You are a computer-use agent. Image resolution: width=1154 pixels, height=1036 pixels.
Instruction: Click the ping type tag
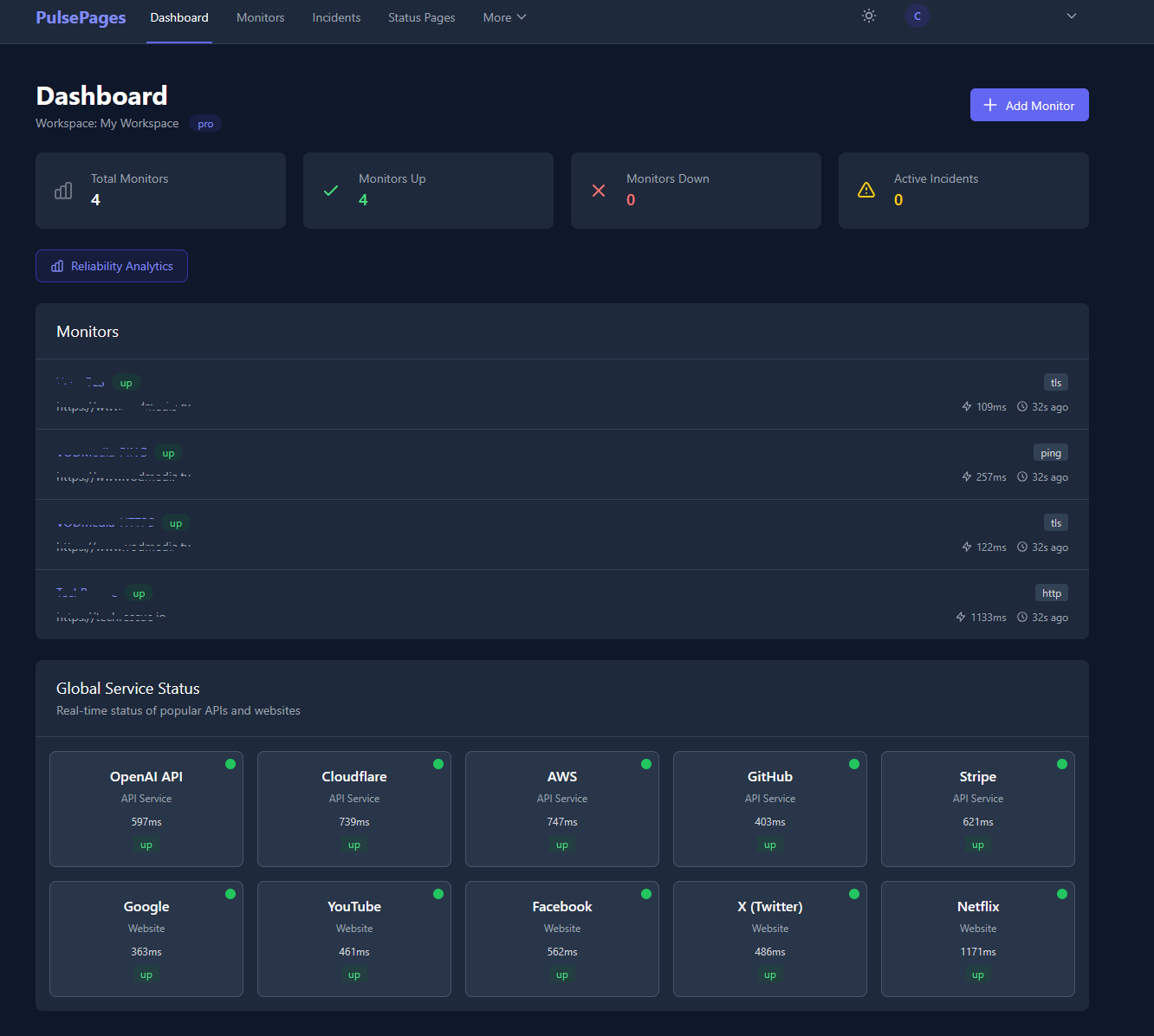pyautogui.click(x=1051, y=453)
